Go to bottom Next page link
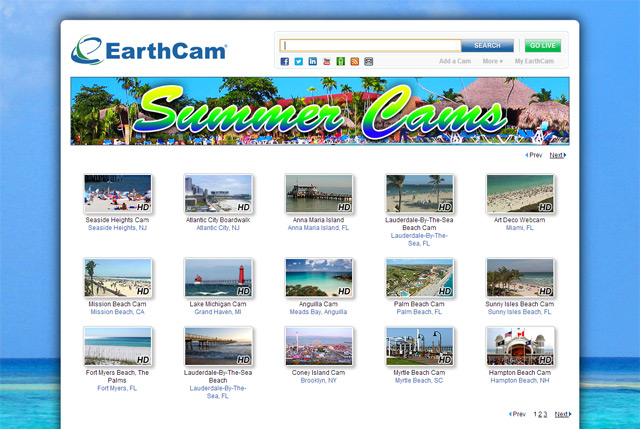The width and height of the screenshot is (640, 429). [563, 414]
